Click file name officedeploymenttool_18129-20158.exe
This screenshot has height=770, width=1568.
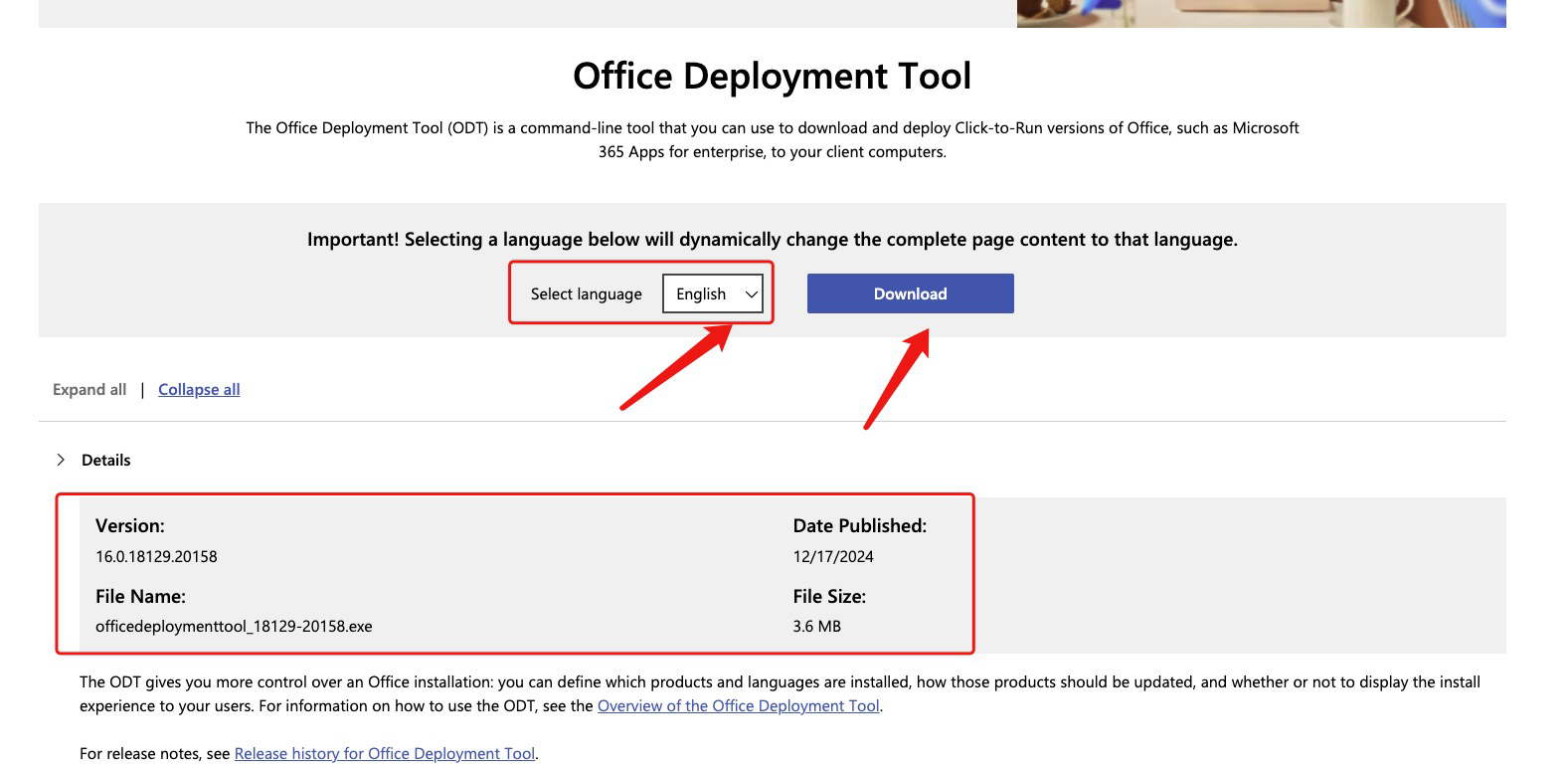[234, 626]
